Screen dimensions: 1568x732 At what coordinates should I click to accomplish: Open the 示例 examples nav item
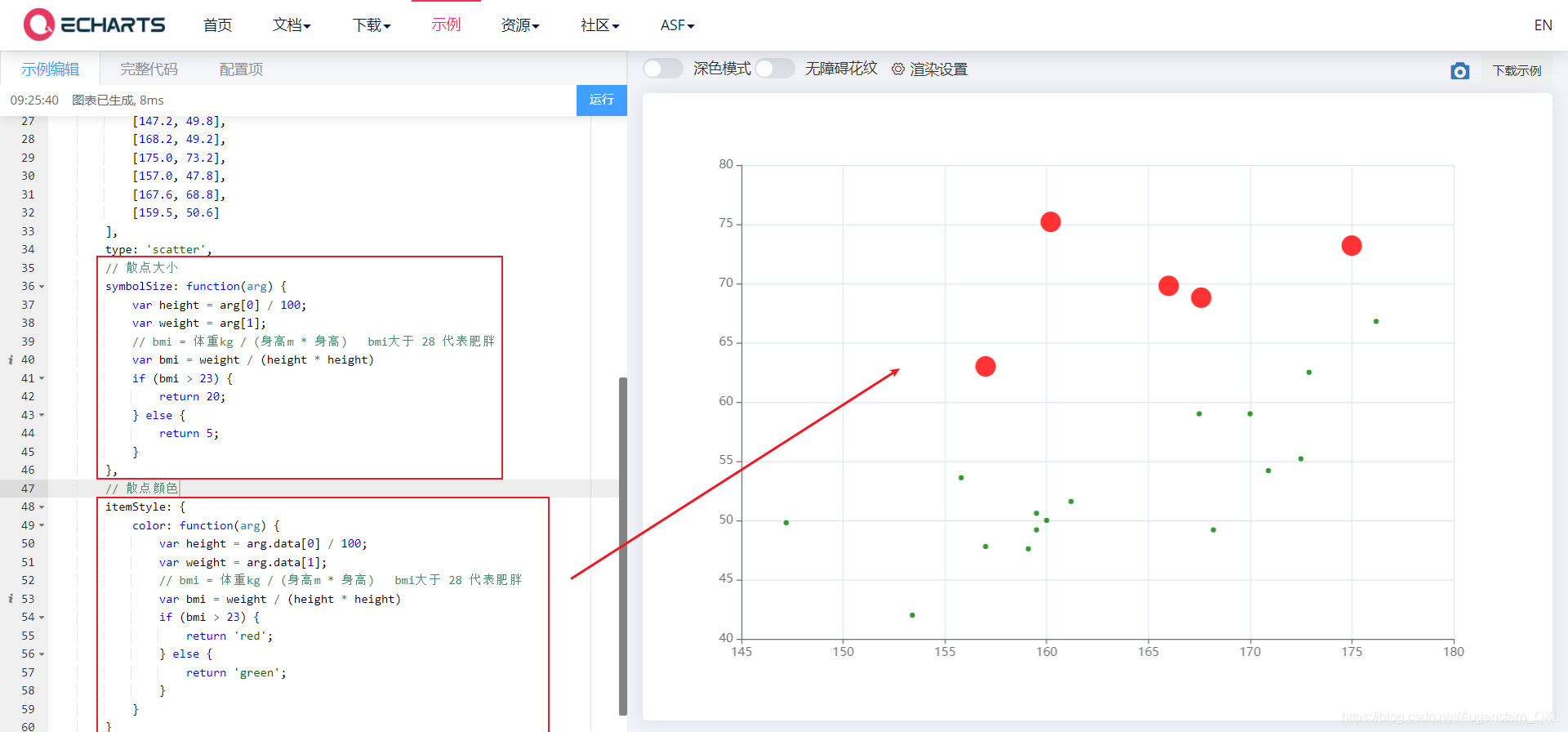(x=446, y=25)
